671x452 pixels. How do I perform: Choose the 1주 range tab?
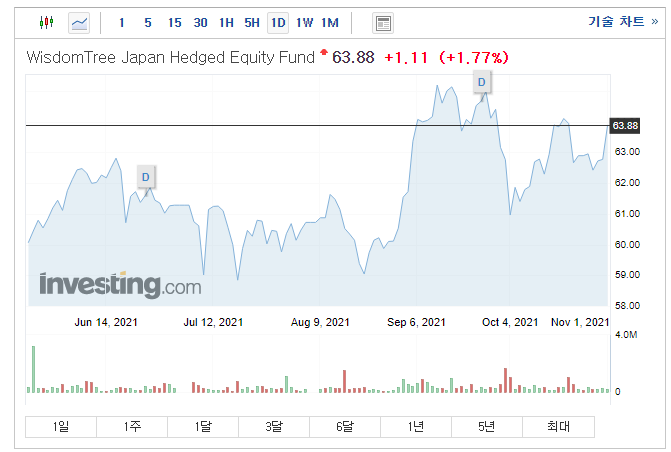[132, 427]
